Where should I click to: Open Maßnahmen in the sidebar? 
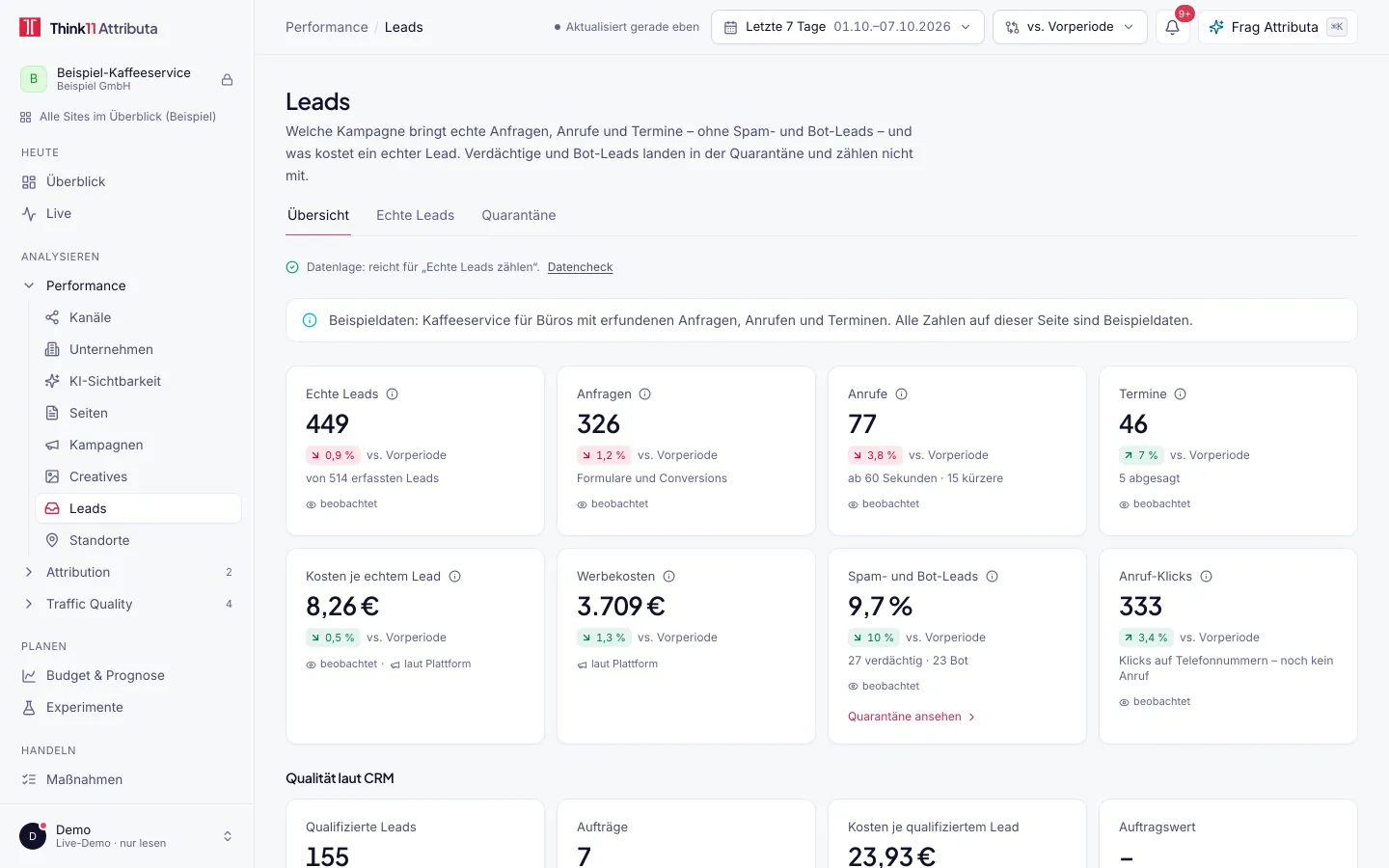coord(126,779)
